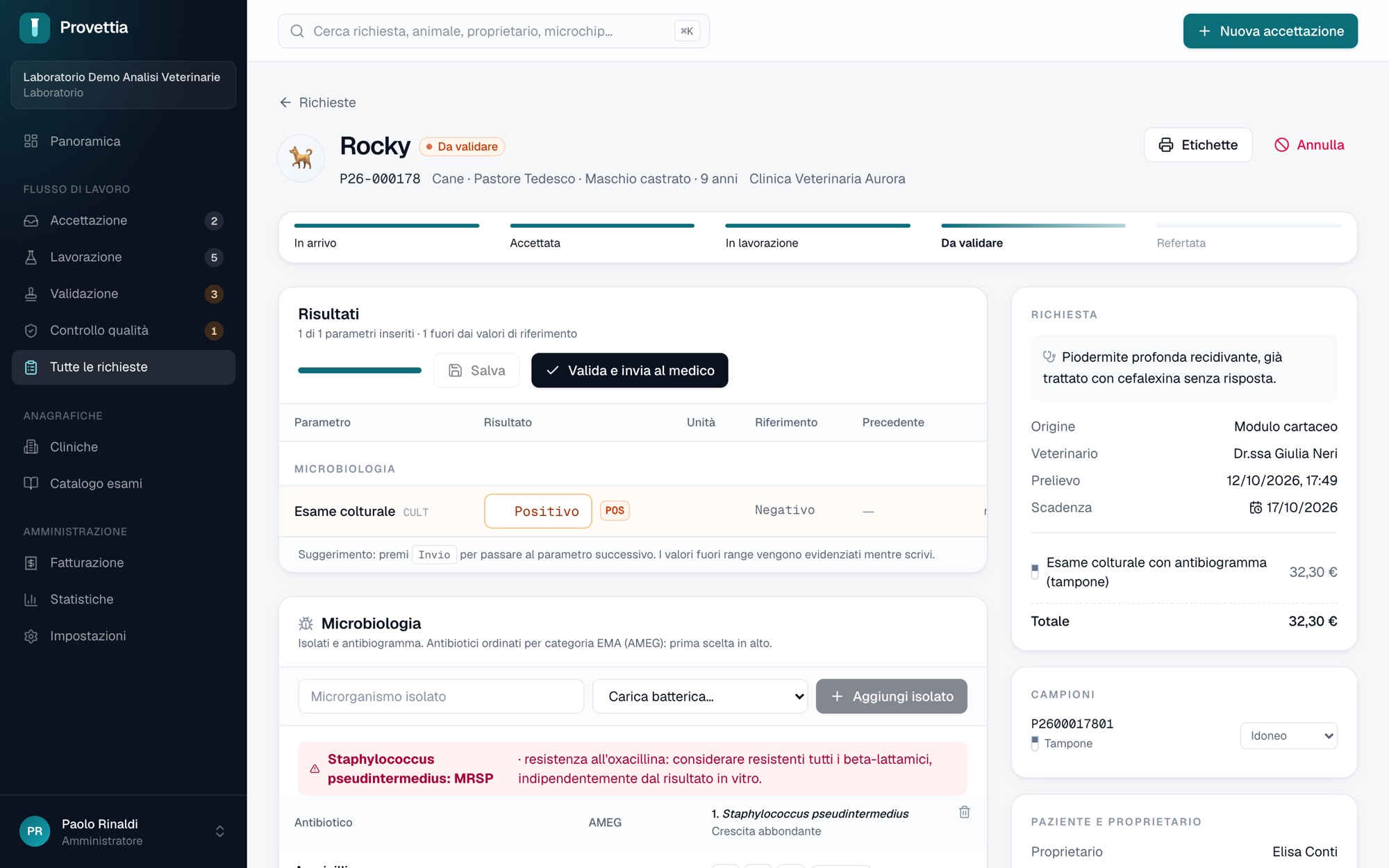Image resolution: width=1389 pixels, height=868 pixels.
Task: Click the results progress bar
Action: click(360, 370)
